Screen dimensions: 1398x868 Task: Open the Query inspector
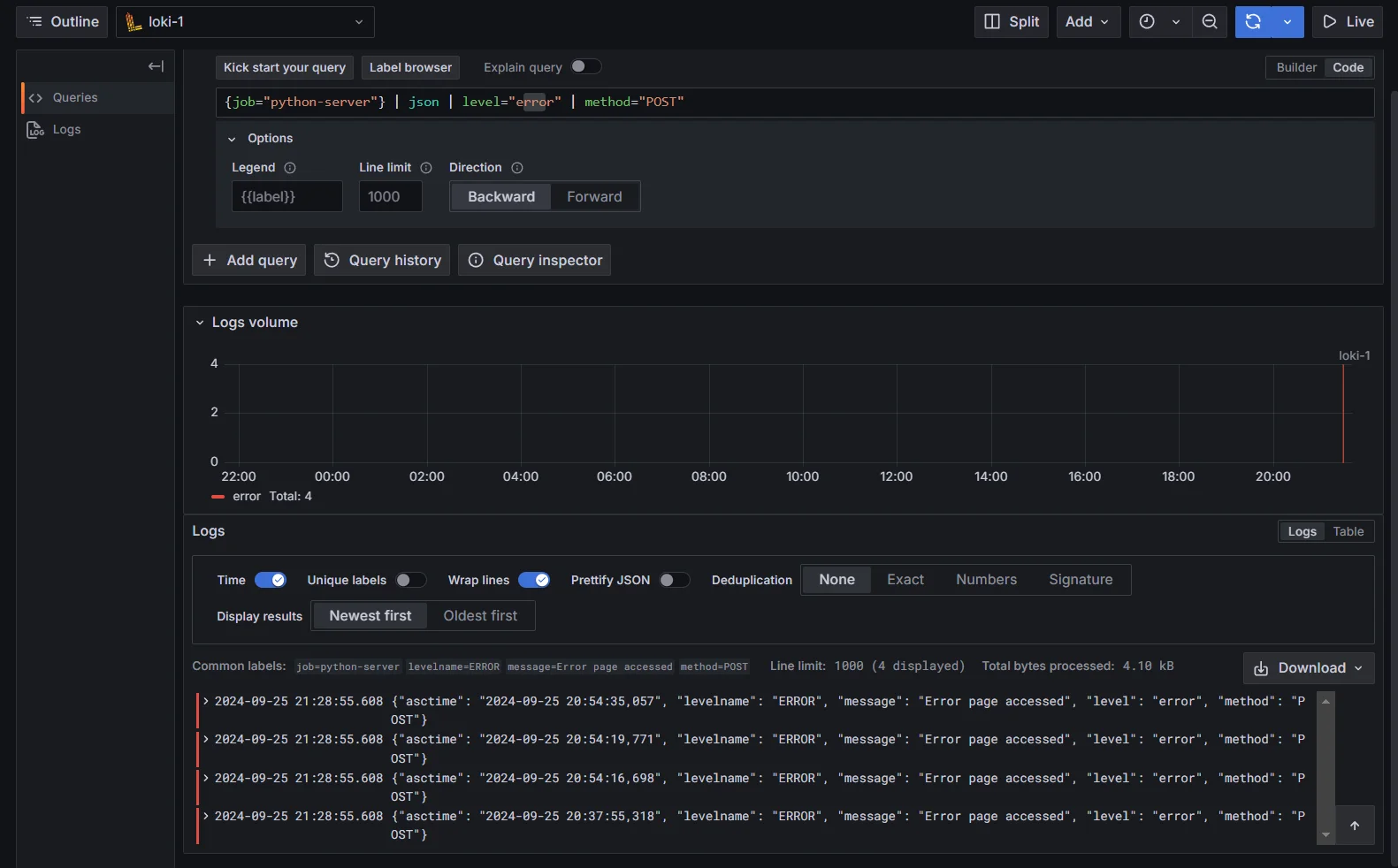click(534, 260)
